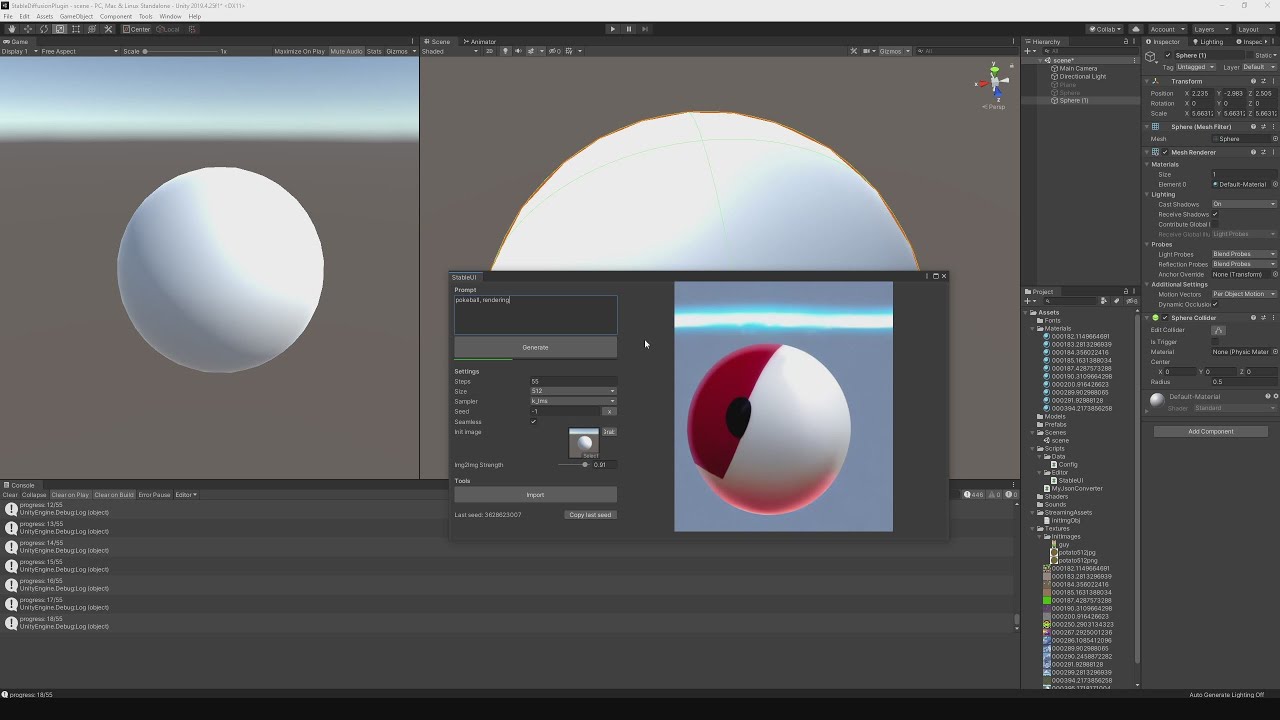Open the Layers dropdown in the toolbar
The image size is (1280, 720).
click(1211, 29)
